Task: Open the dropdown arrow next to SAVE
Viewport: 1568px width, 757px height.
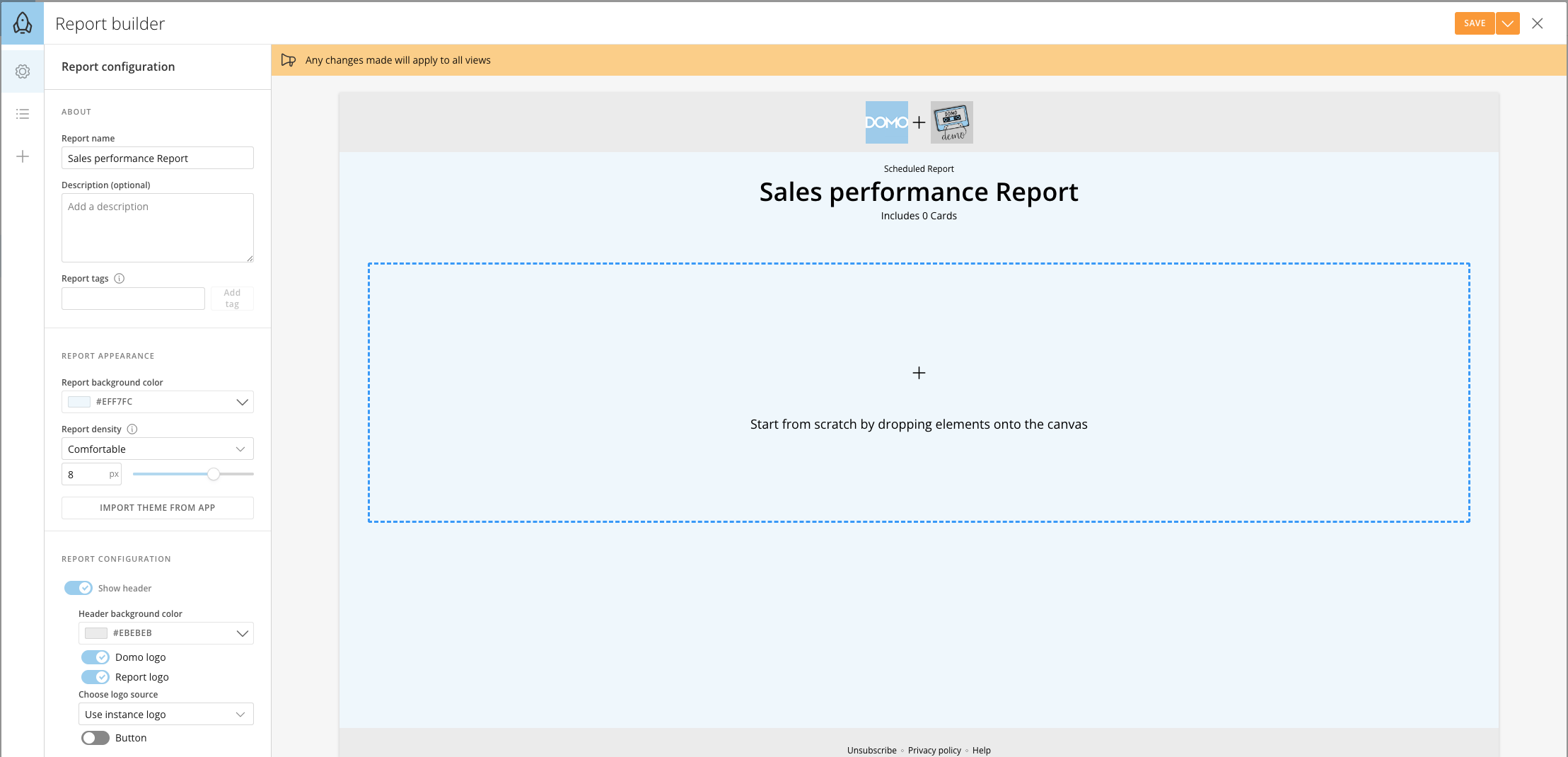Action: [x=1507, y=23]
